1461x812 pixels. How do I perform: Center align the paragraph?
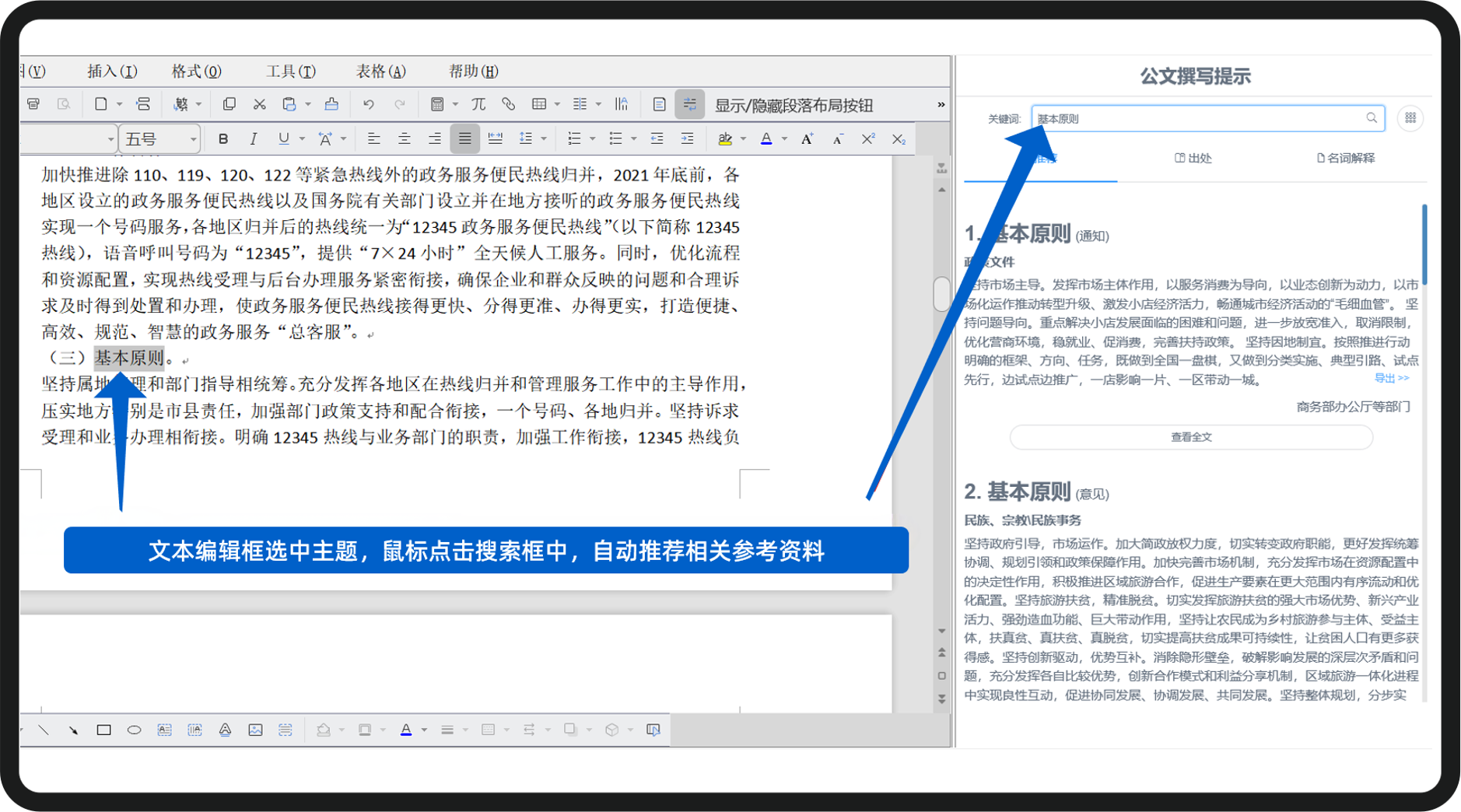point(404,139)
